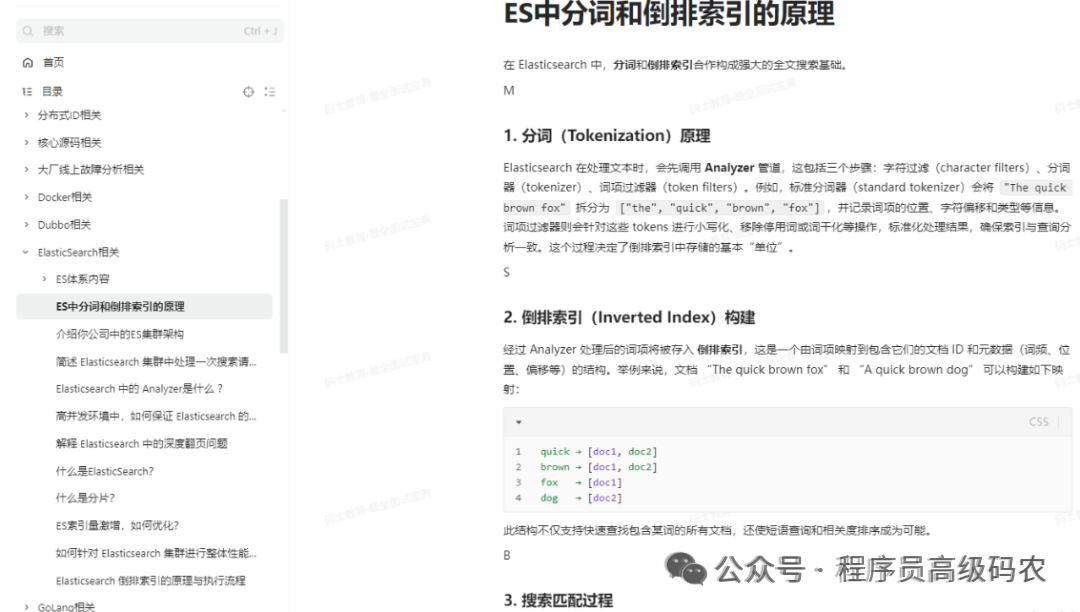1080x612 pixels.
Task: Click the CSS label on the code block
Action: (1038, 422)
